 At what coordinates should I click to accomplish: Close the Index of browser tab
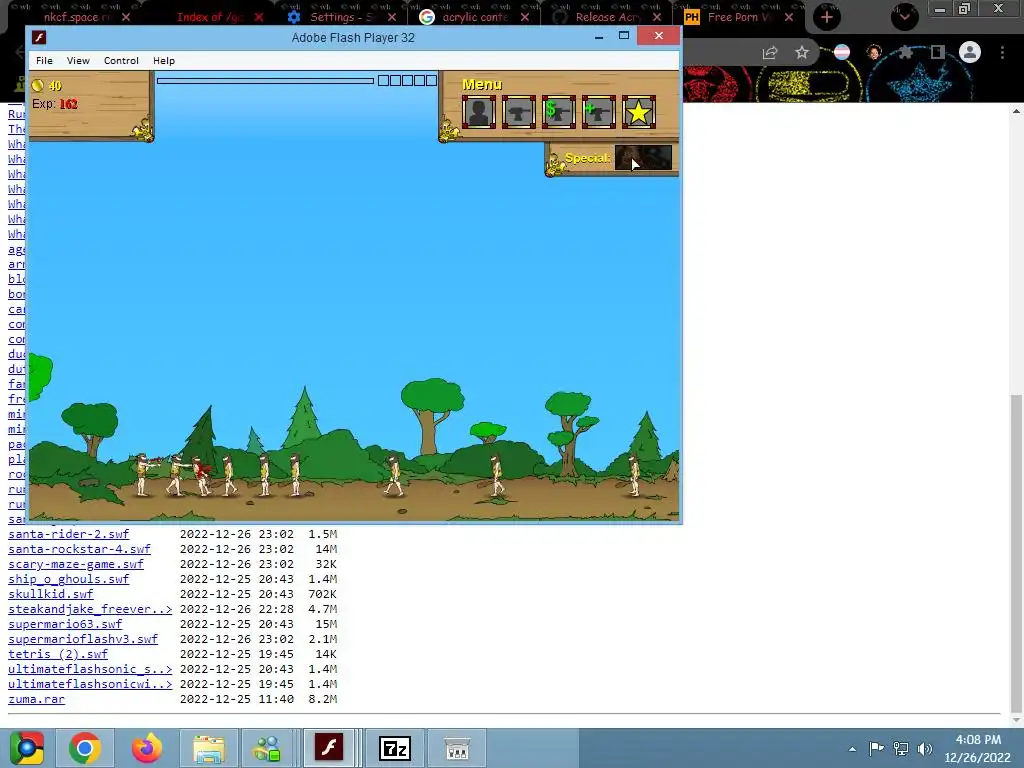point(259,17)
